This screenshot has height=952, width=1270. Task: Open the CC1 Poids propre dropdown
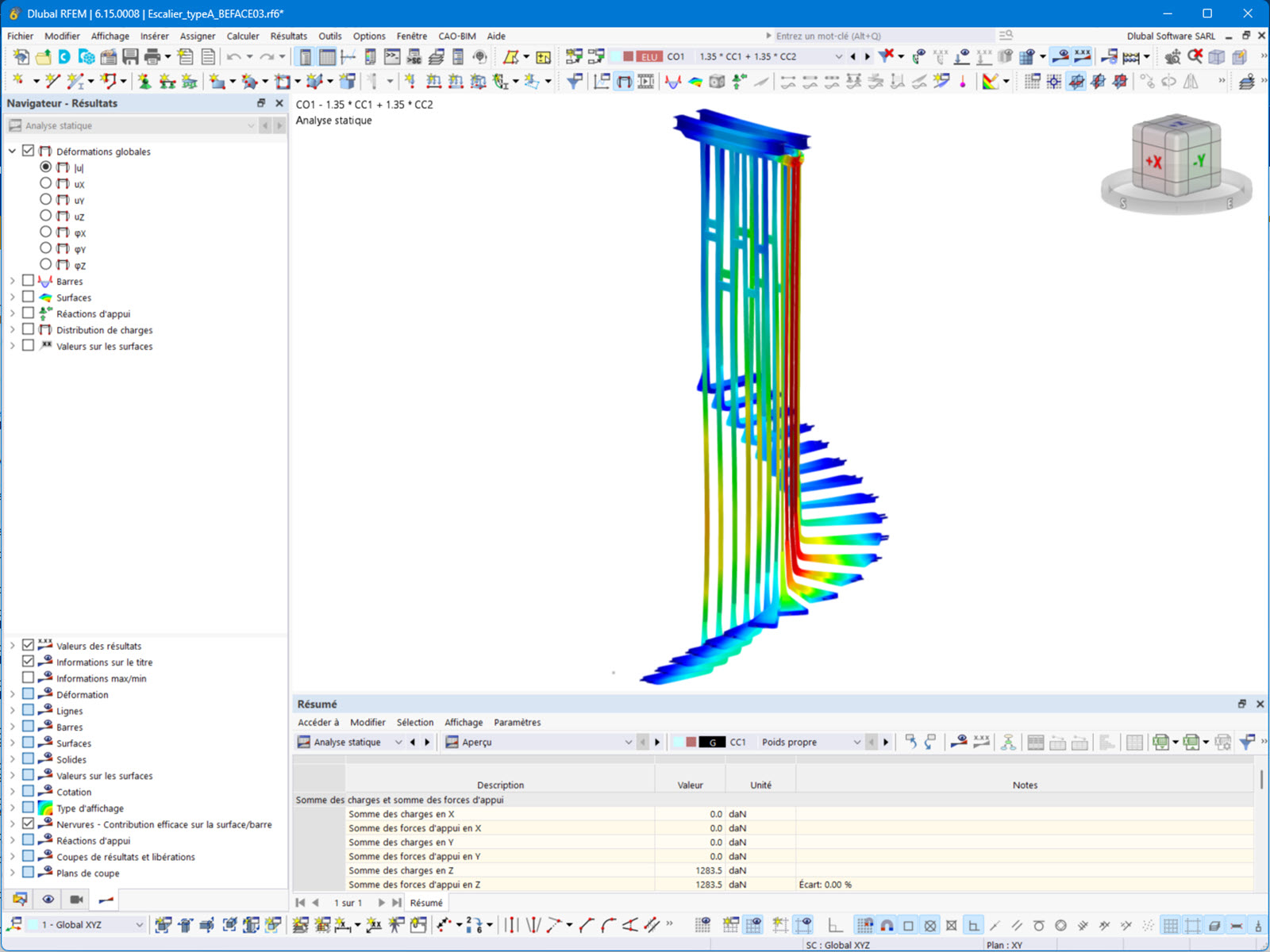(x=856, y=742)
